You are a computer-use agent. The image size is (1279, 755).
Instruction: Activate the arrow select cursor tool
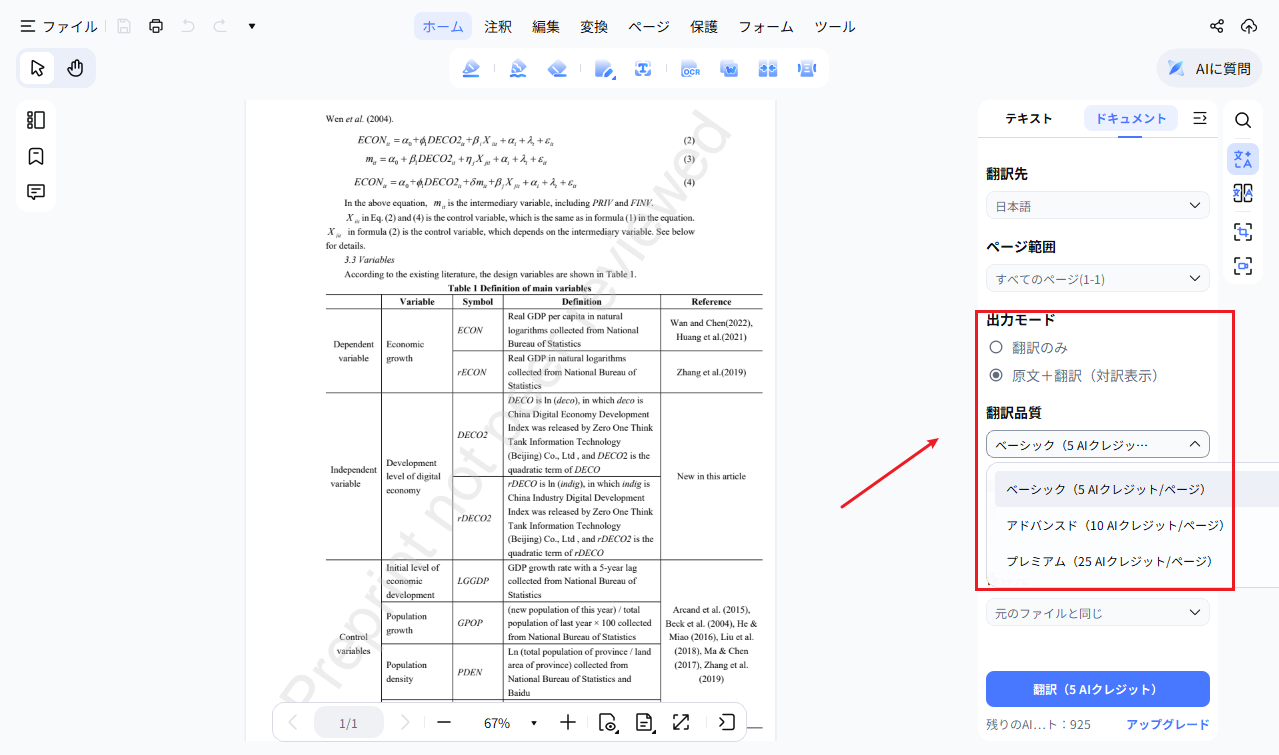37,68
